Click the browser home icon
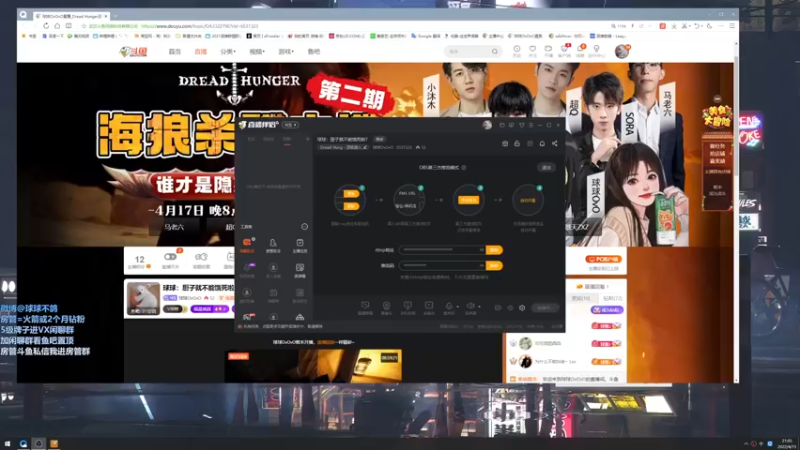The image size is (800, 450). pyautogui.click(x=57, y=26)
